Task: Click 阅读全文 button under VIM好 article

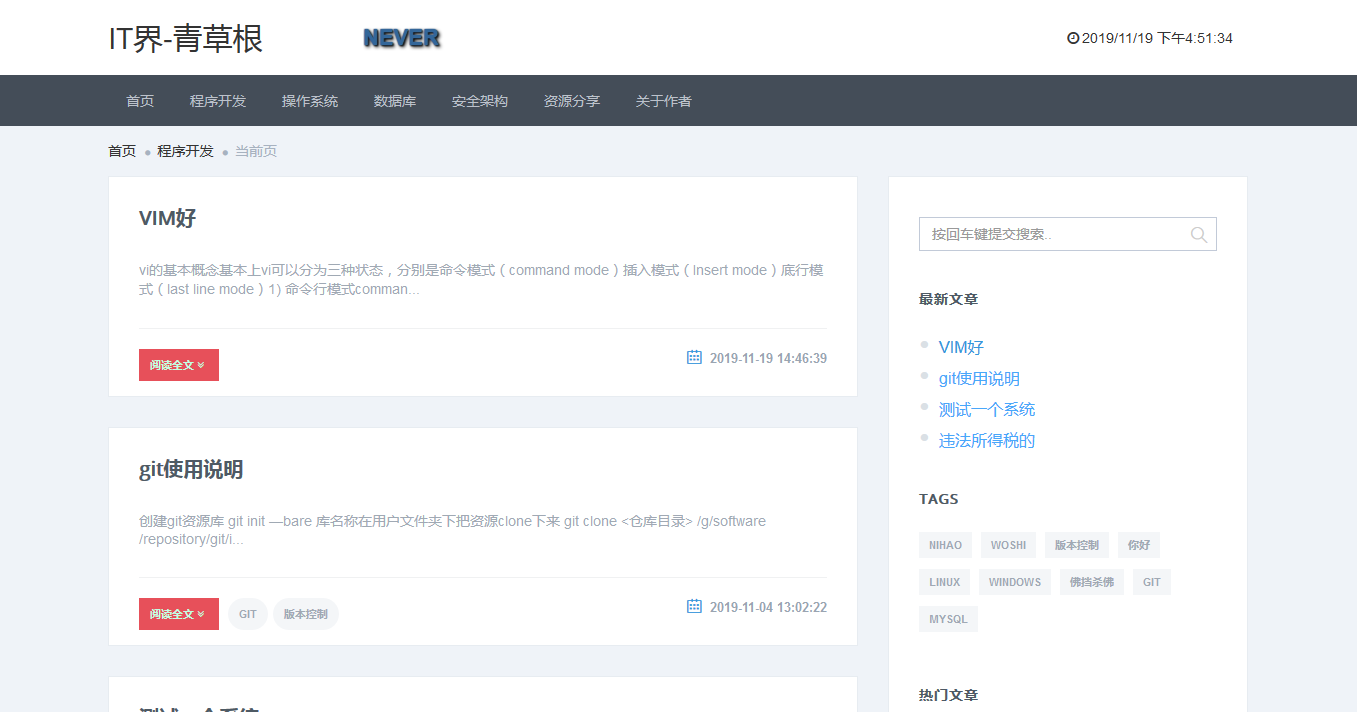Action: tap(179, 365)
